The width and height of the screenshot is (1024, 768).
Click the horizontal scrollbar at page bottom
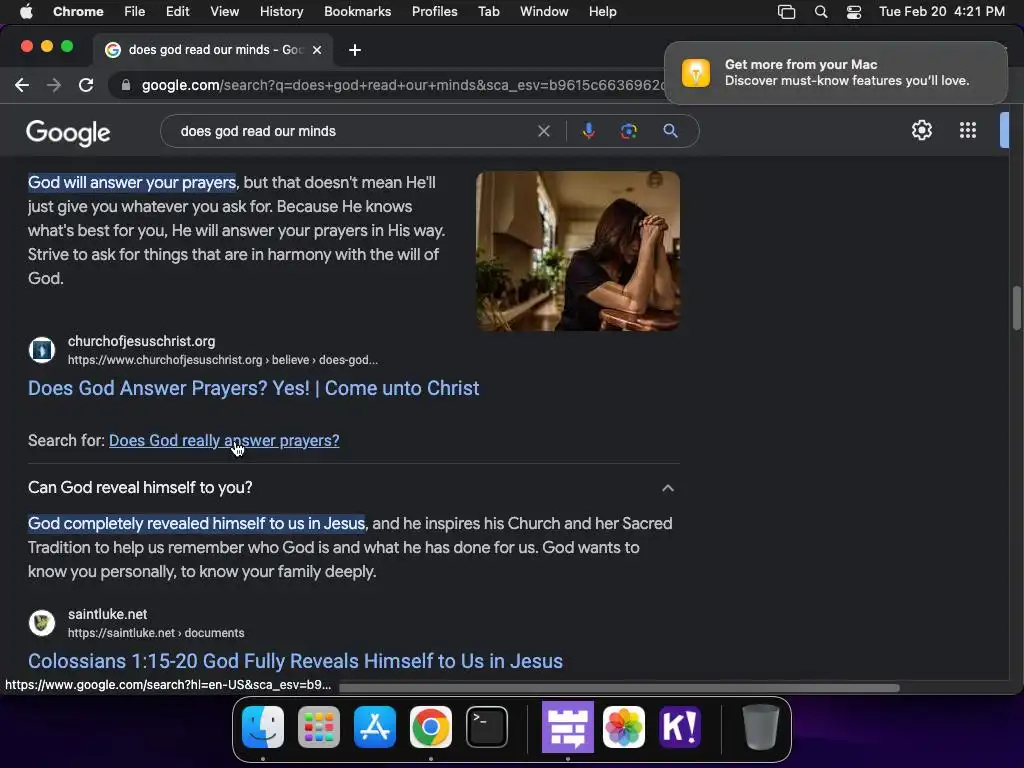point(619,687)
